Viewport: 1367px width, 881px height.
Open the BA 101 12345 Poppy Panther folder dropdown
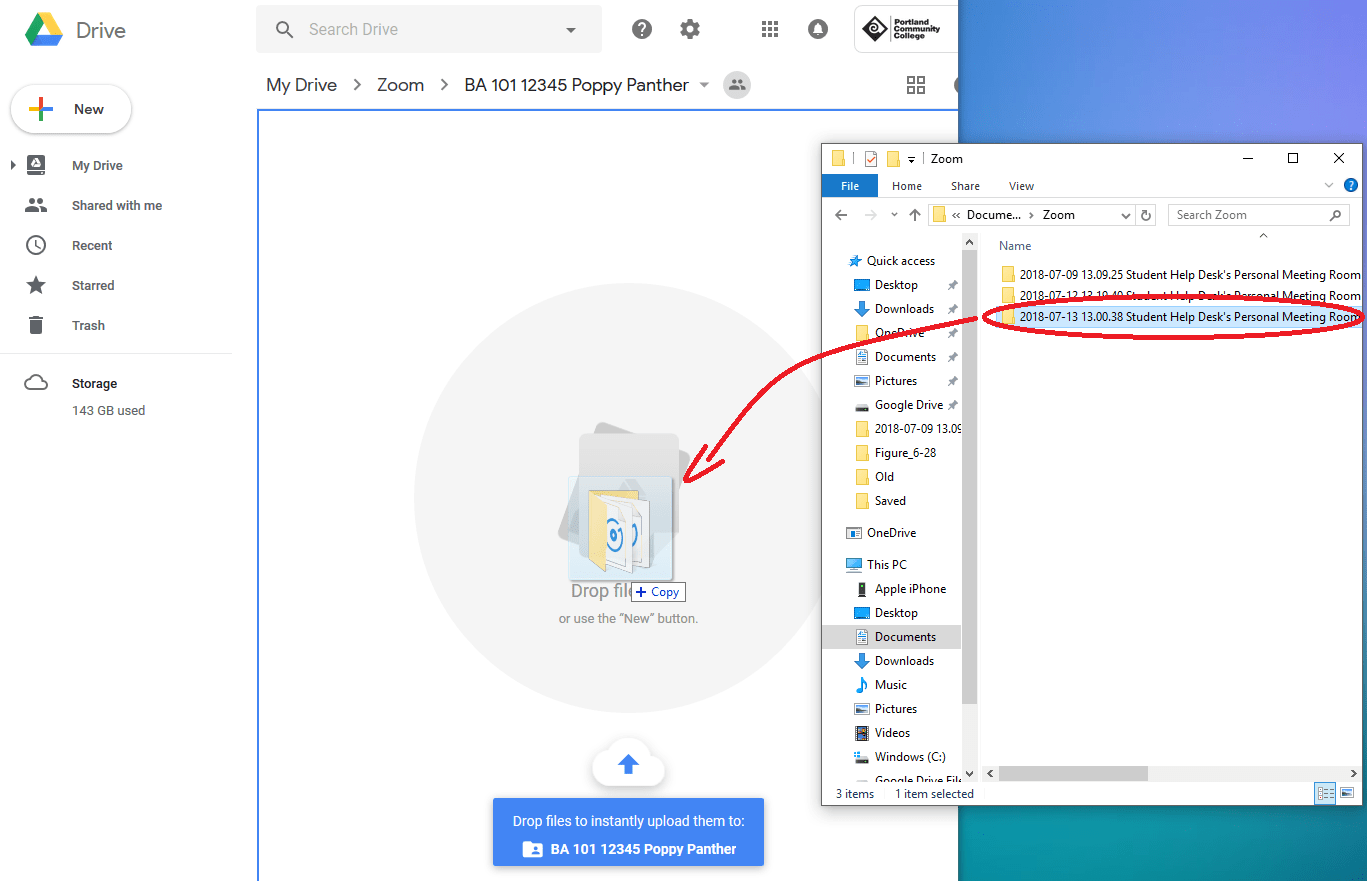coord(705,85)
